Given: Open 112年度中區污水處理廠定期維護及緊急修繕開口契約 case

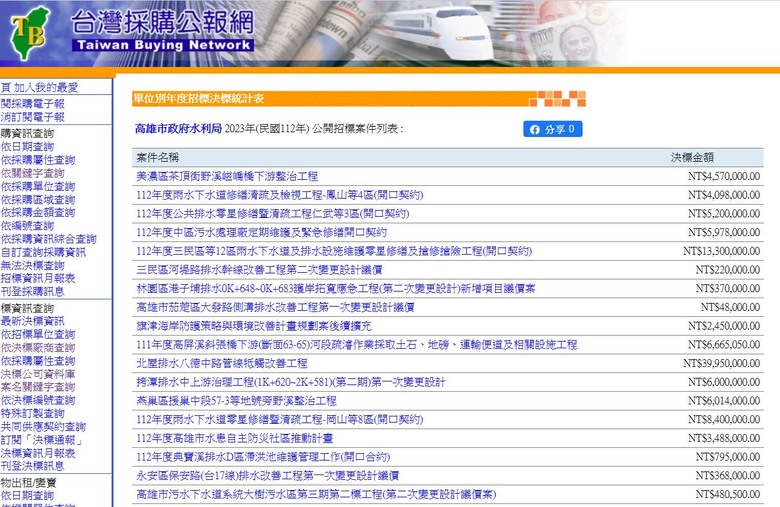Looking at the screenshot, I should coord(262,232).
